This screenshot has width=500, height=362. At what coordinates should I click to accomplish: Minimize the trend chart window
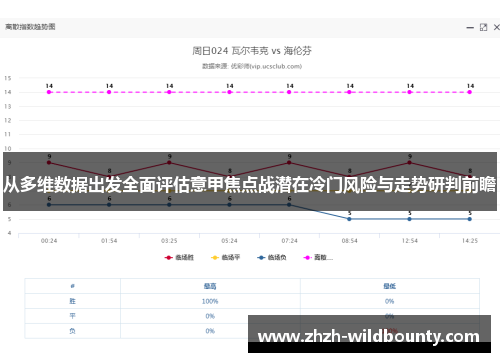470,28
